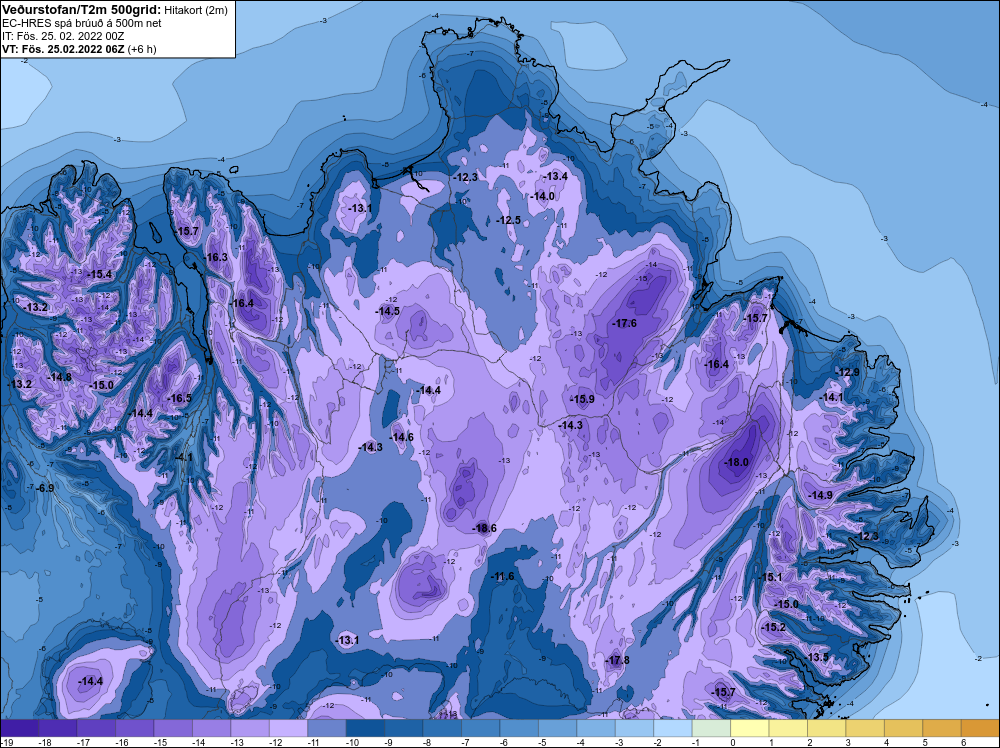Click the valid time line 'VT: Fös. 25.02.2022 06Z (+6 h)'

pos(79,48)
